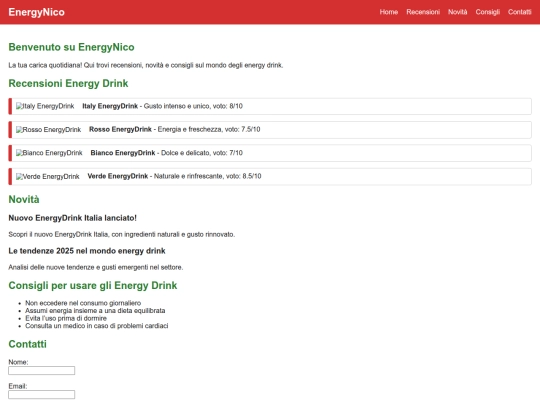Focus the Nome input field
This screenshot has height=405, width=540.
[42, 371]
